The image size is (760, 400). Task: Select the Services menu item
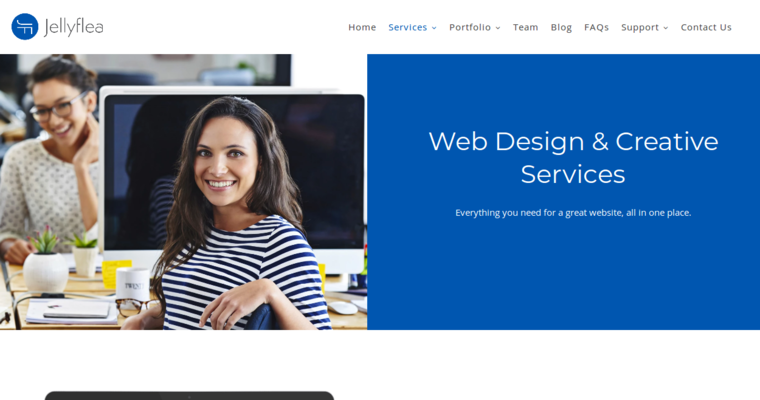click(408, 27)
